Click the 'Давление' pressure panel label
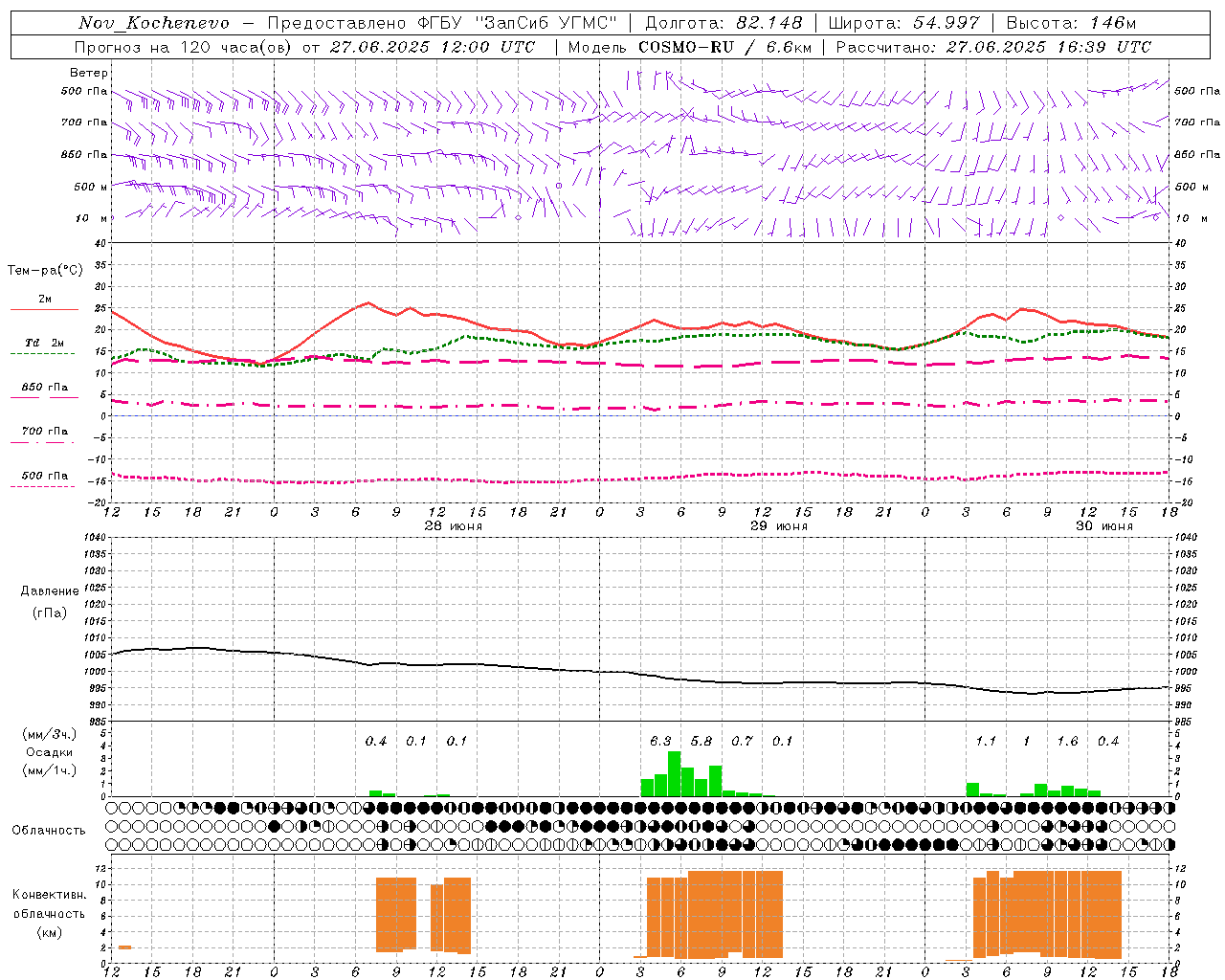The width and height of the screenshot is (1225, 980). [x=50, y=591]
